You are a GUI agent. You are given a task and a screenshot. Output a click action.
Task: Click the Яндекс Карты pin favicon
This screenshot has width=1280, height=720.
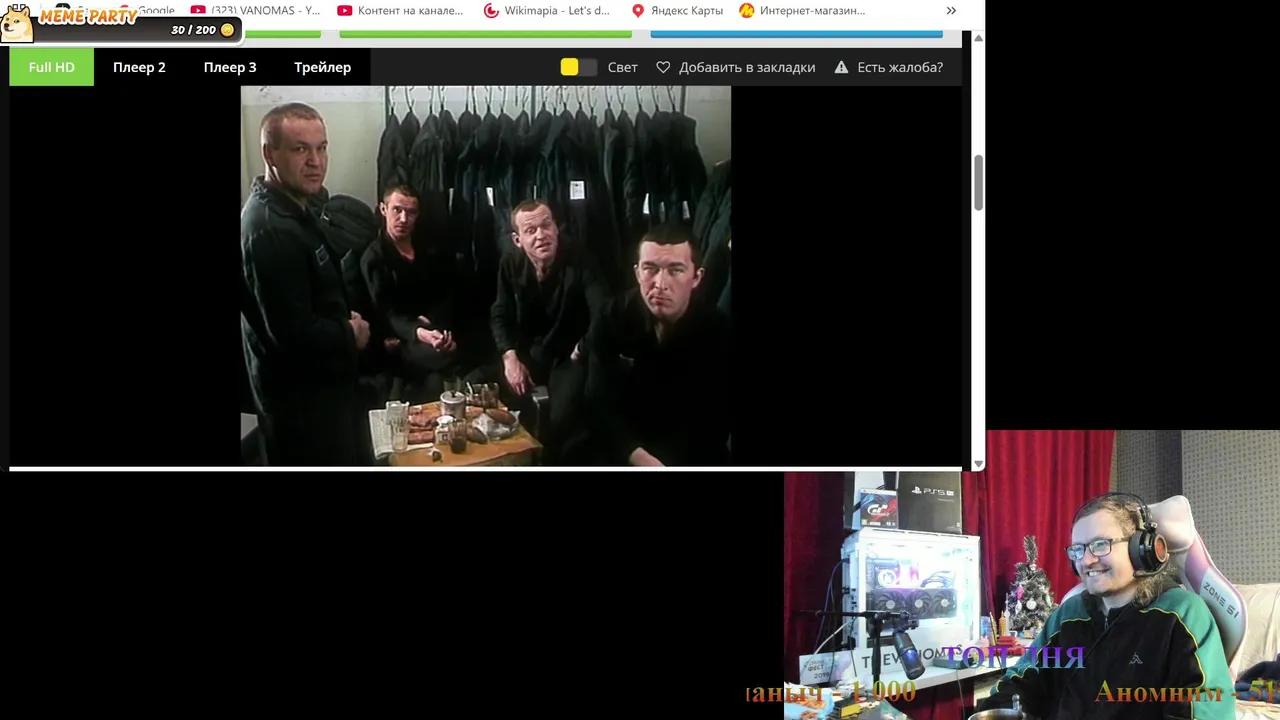coord(638,10)
